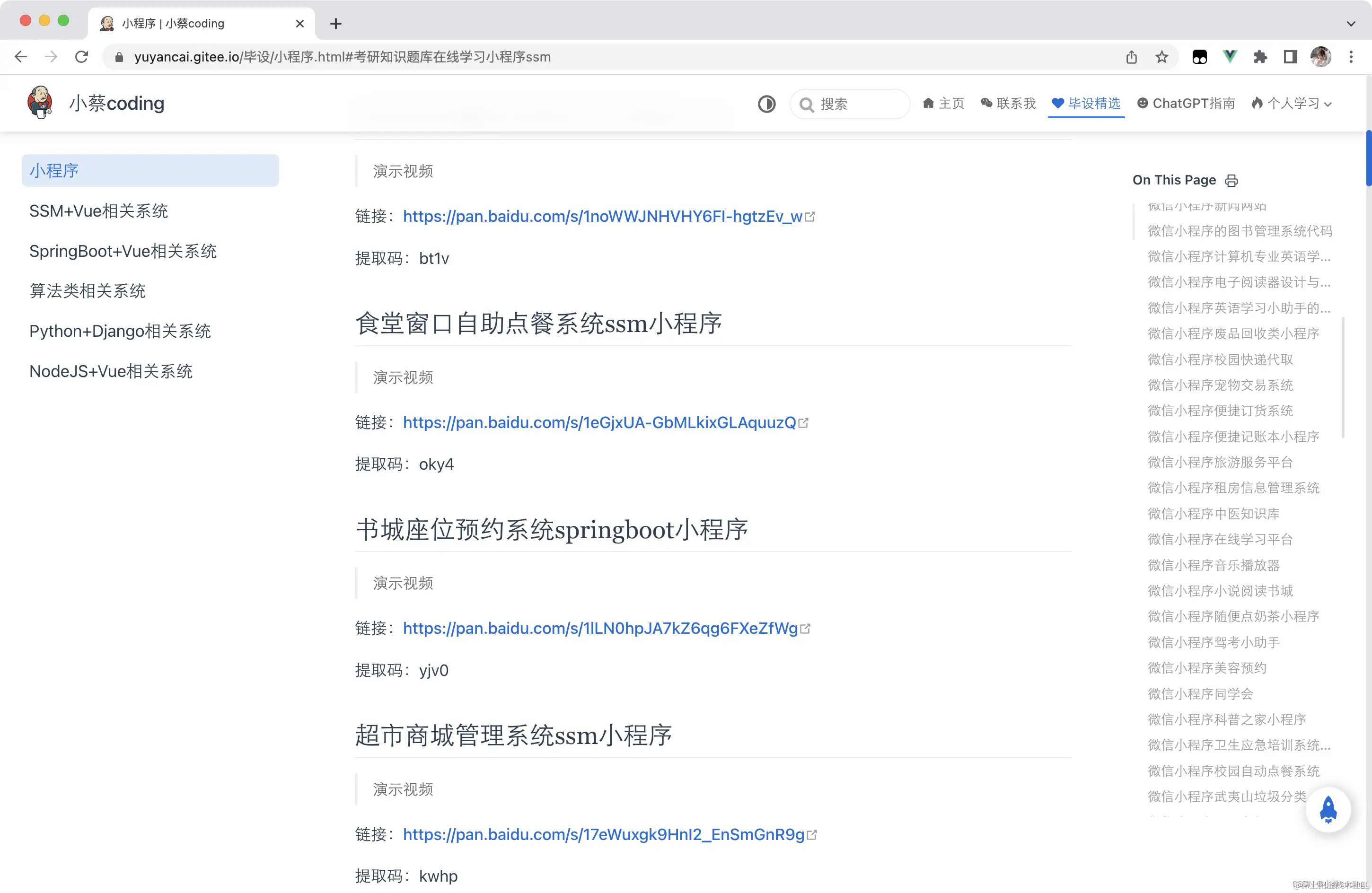This screenshot has width=1372, height=893.
Task: Jump to 微信小程序同学会
Action: (1200, 694)
